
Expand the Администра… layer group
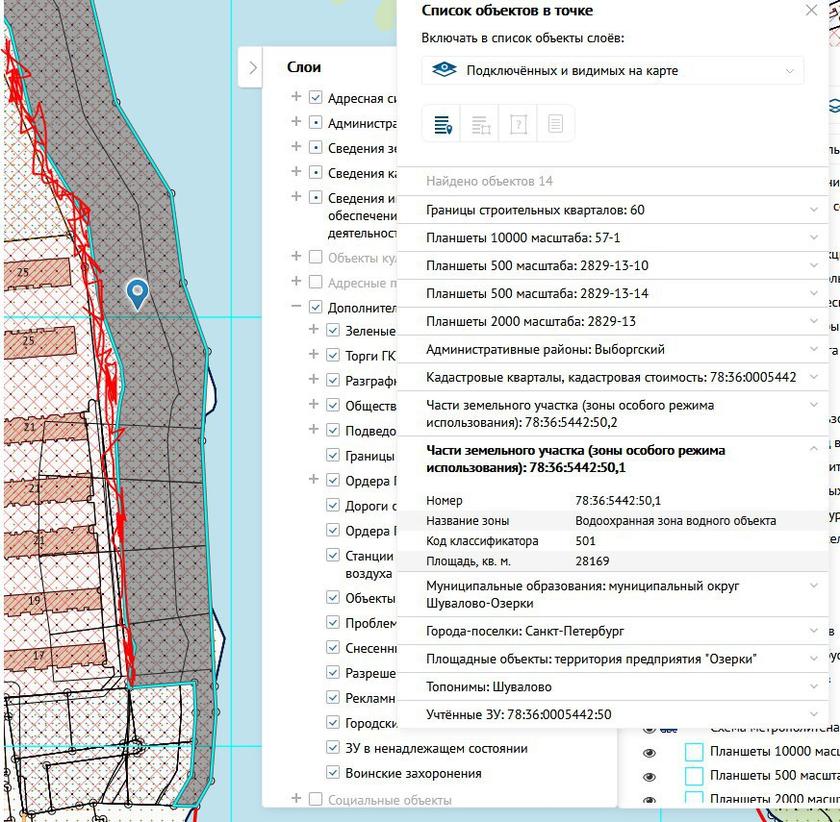point(296,122)
